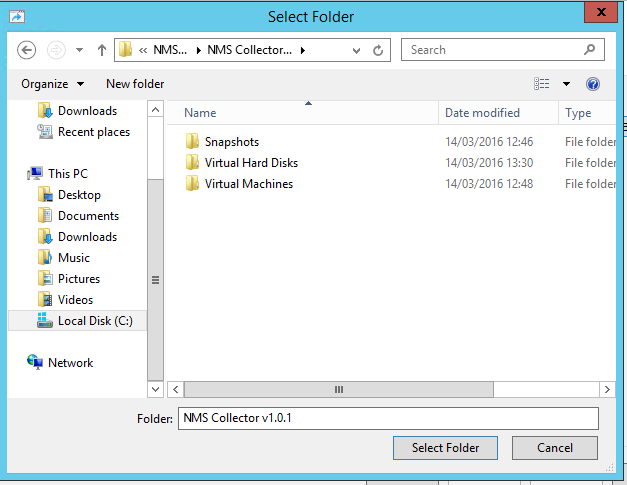Click the folder icon in address bar
Screen dimensions: 627x485
(x=126, y=50)
